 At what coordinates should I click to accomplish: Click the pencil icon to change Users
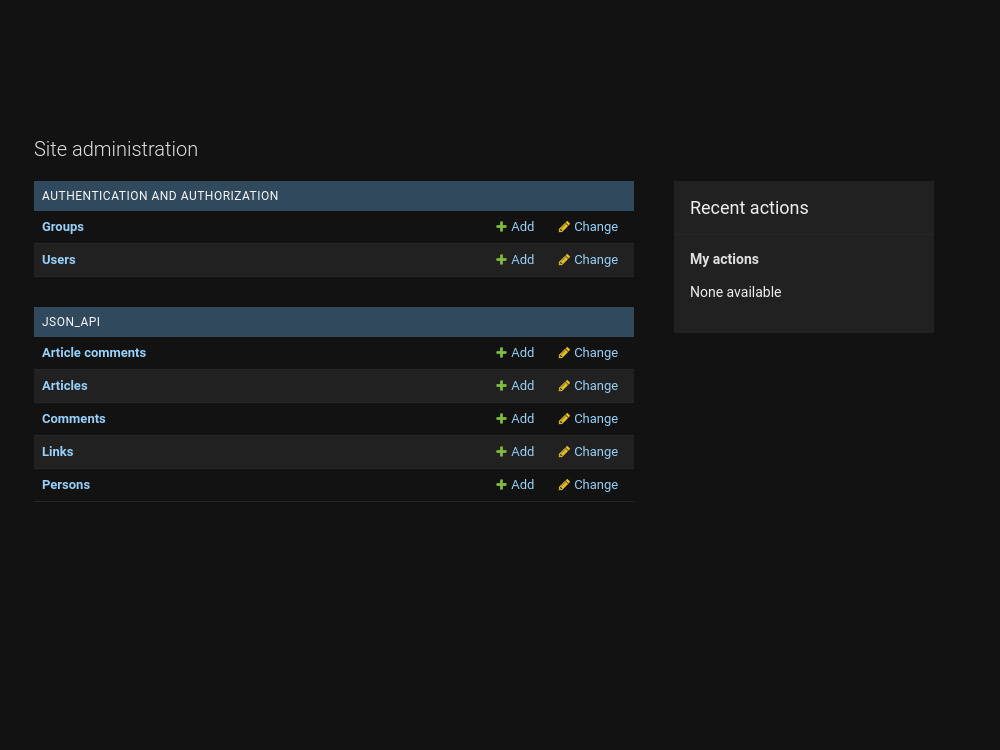click(564, 259)
